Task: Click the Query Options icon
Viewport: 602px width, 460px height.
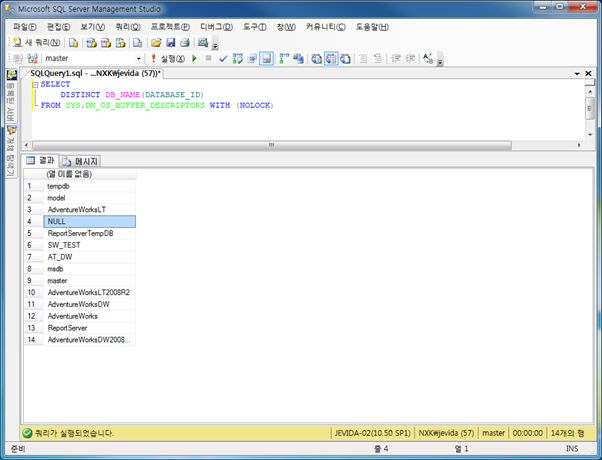Action: coord(252,58)
